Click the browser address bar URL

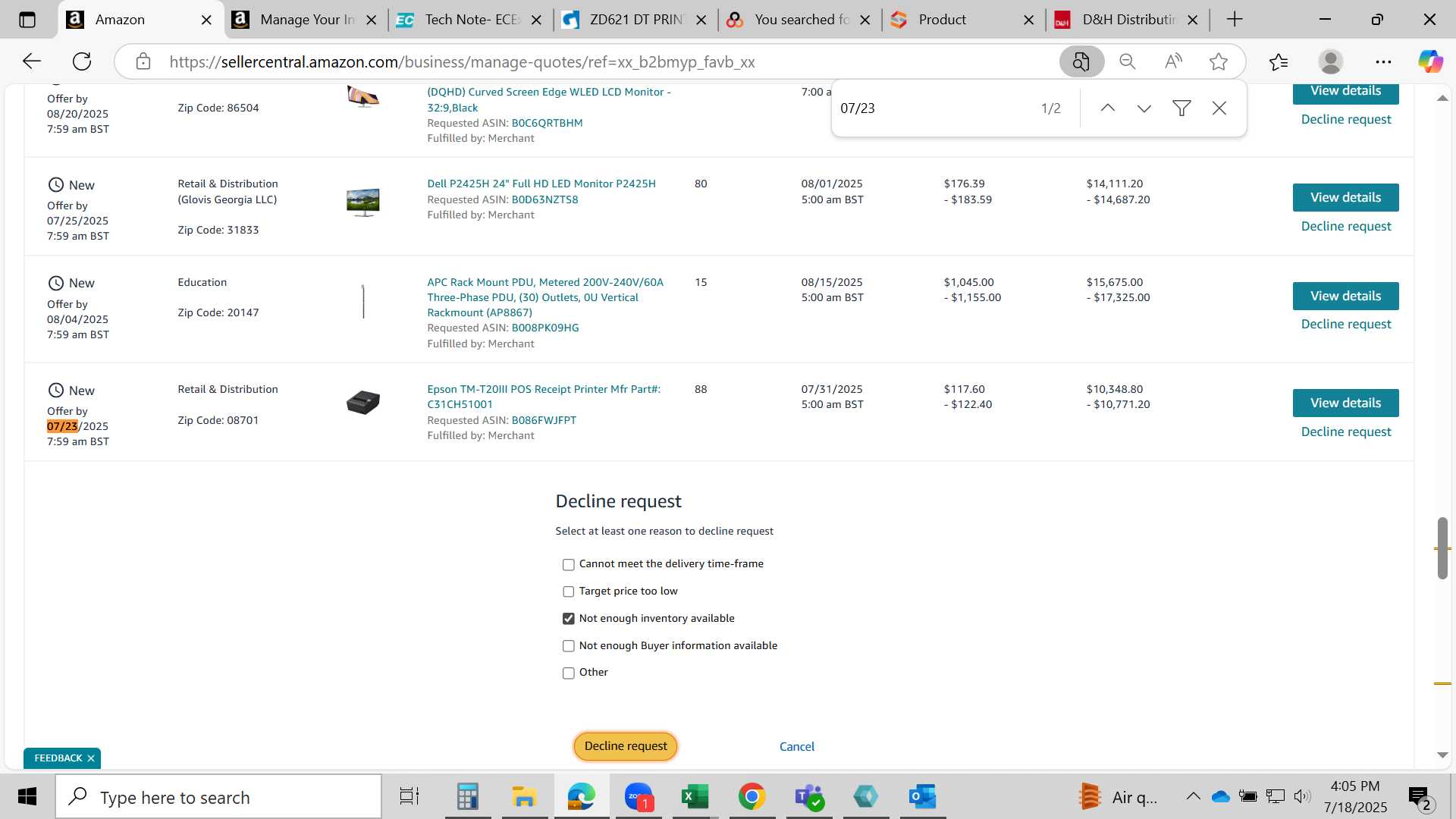click(x=462, y=62)
